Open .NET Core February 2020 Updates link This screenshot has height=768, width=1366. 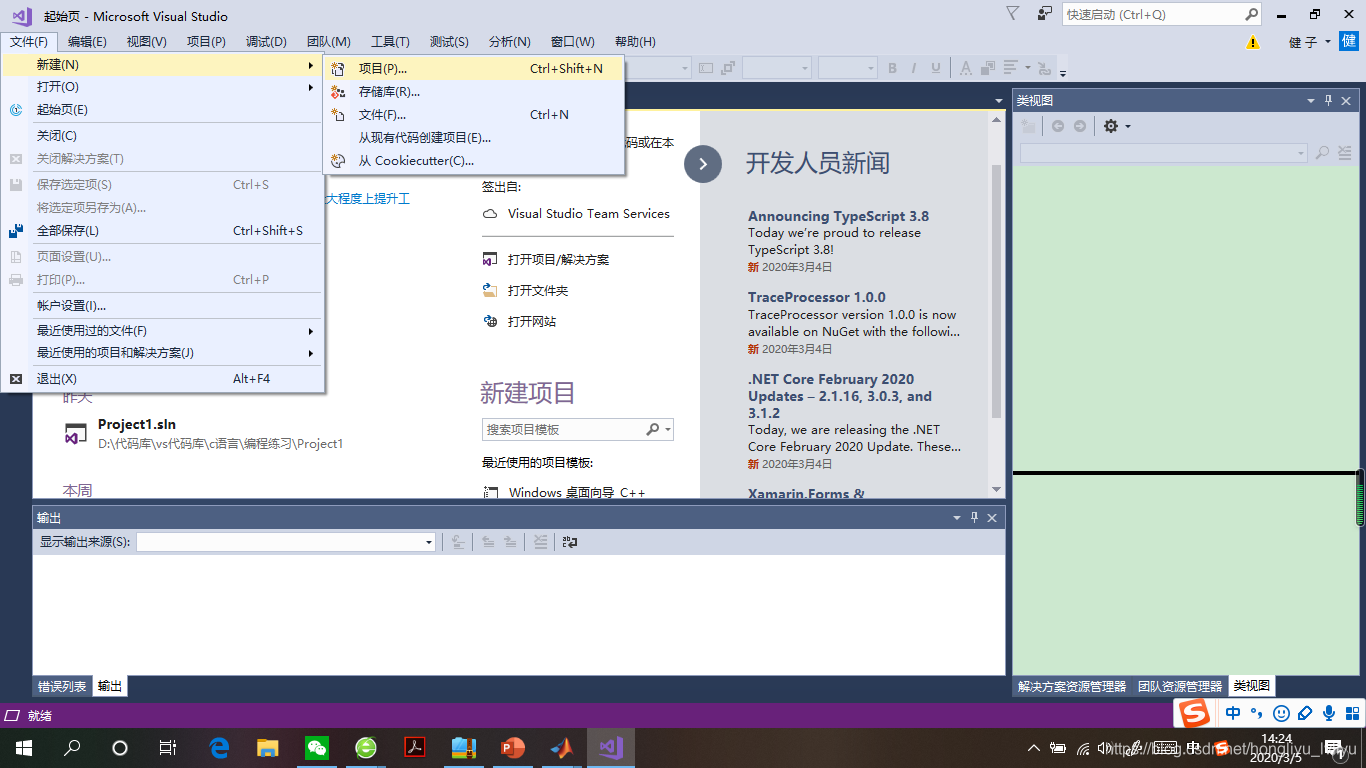[840, 396]
